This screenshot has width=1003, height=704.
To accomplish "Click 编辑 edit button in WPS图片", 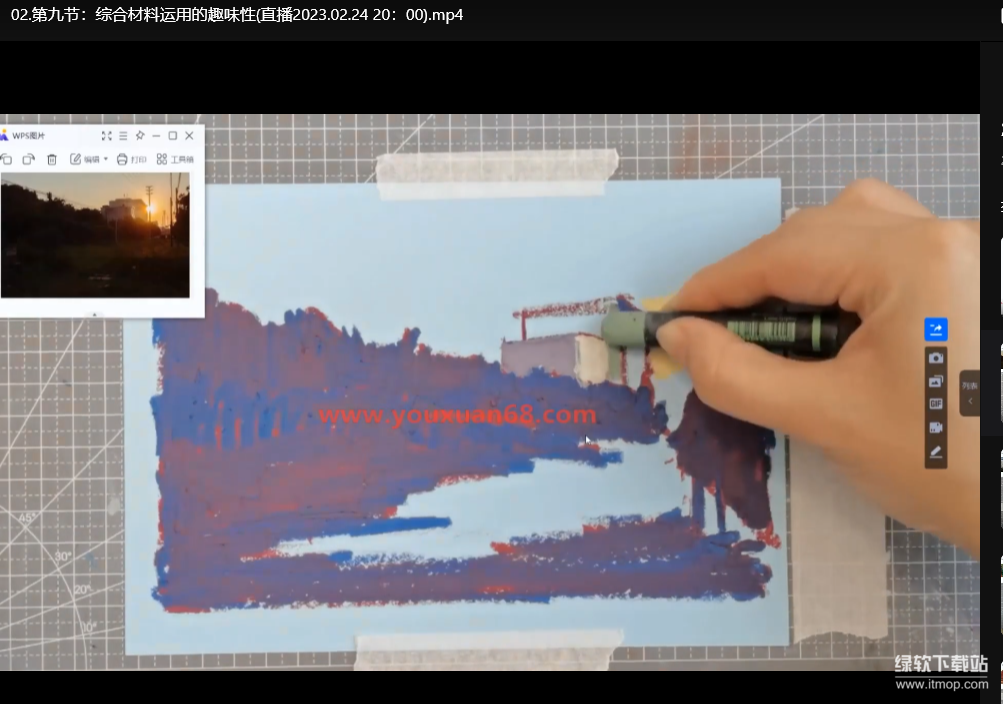I will (x=85, y=159).
